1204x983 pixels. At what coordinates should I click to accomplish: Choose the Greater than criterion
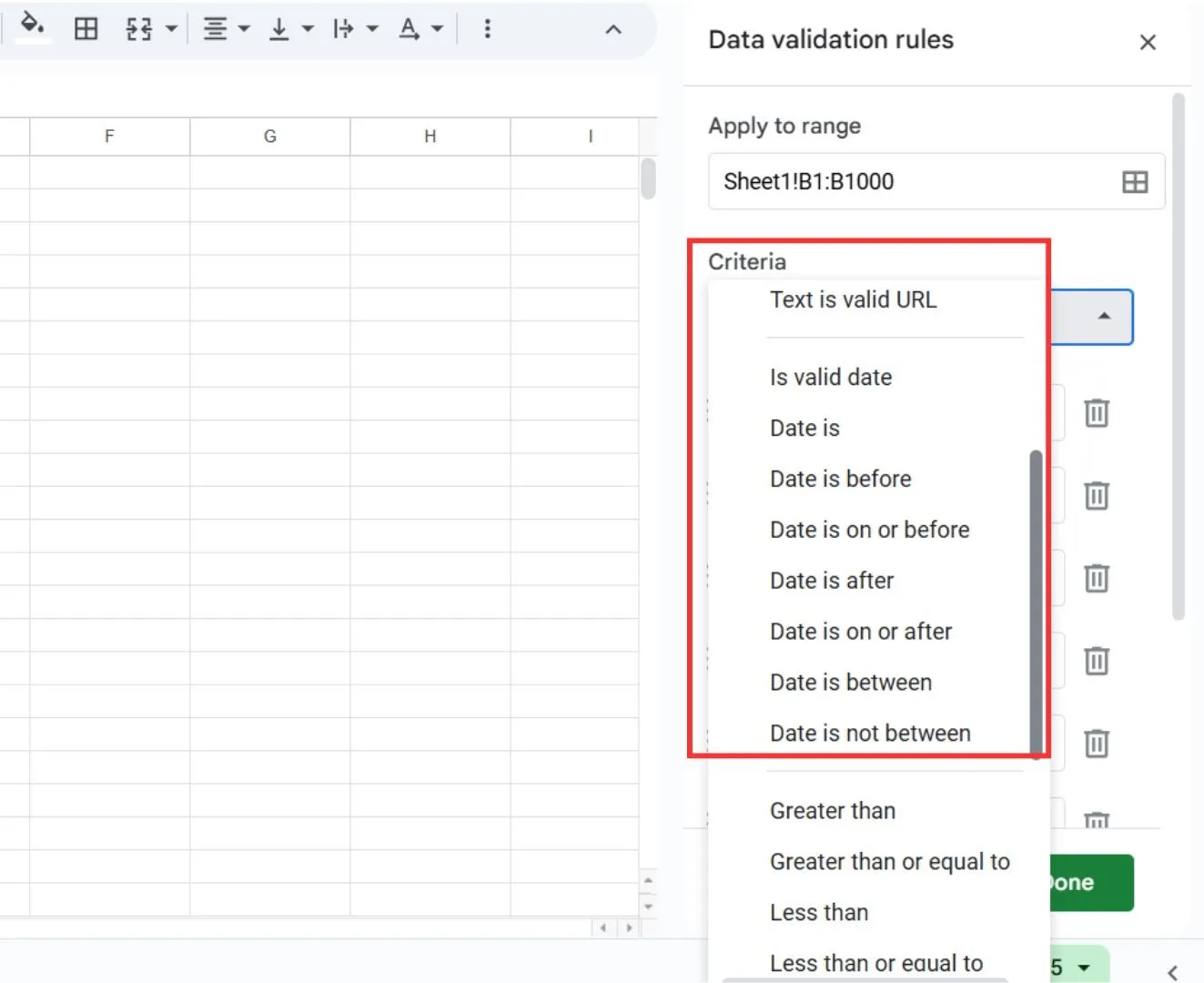coord(833,811)
